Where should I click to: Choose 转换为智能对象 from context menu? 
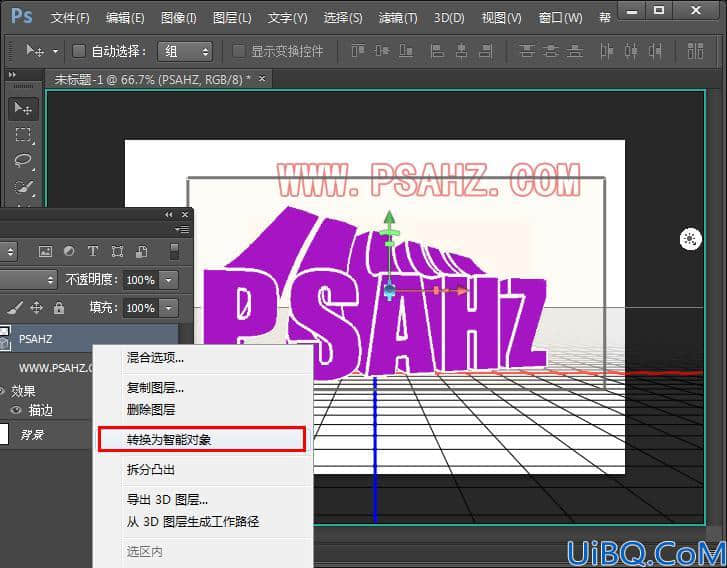tap(202, 439)
